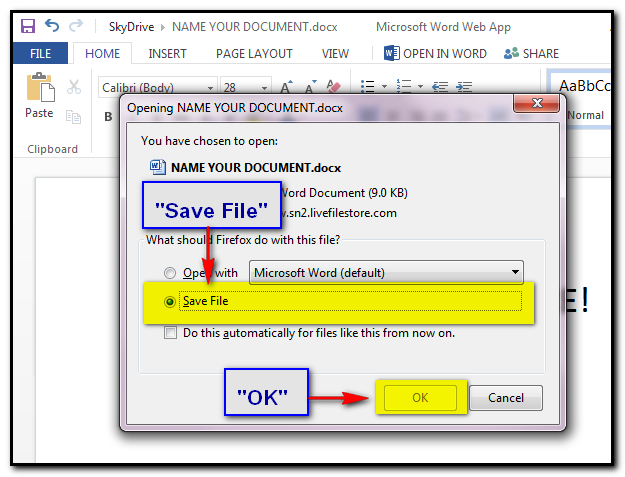Select the Open with radio button
This screenshot has height=477, width=625.
click(170, 273)
